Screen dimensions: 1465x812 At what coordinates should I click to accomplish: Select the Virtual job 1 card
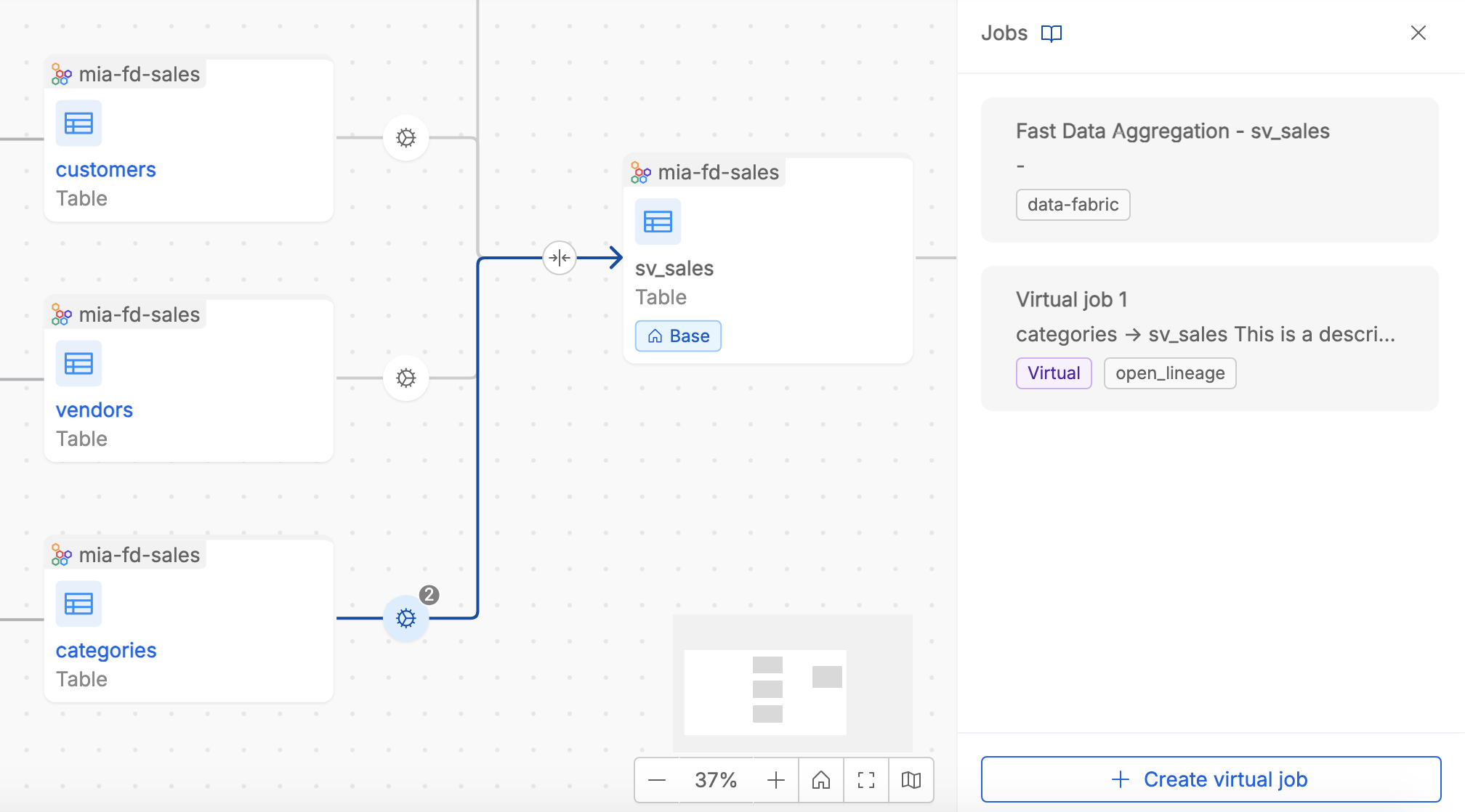(1209, 338)
